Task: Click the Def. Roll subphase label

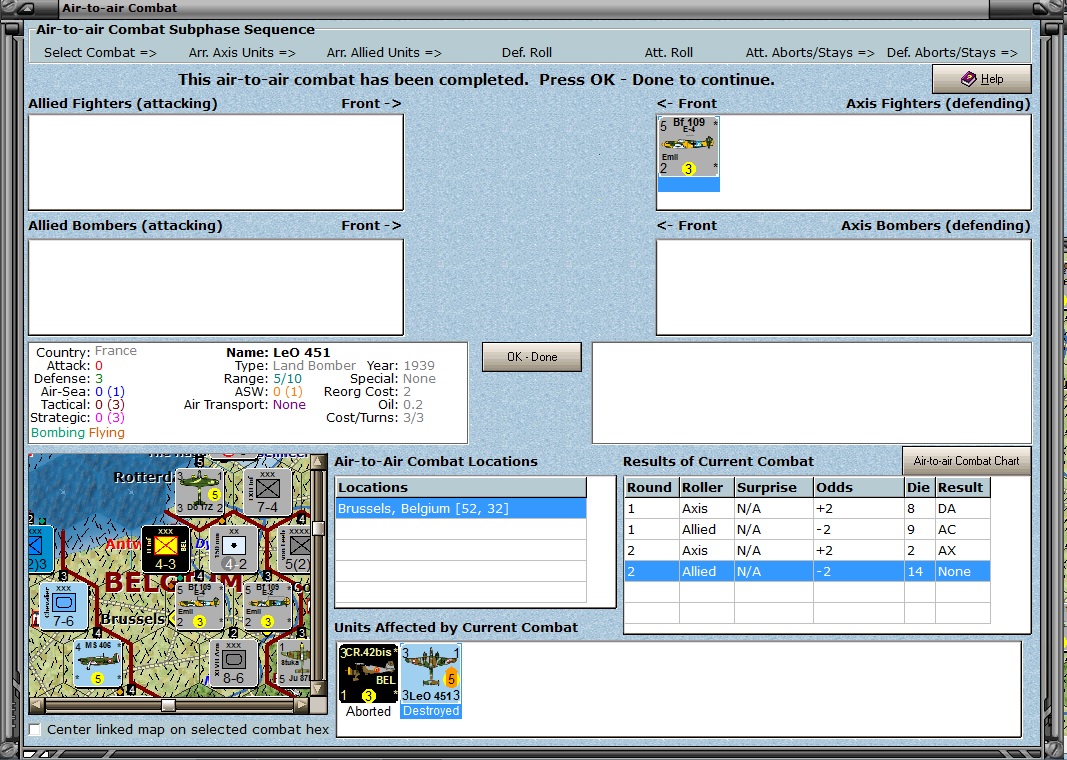Action: coord(527,52)
